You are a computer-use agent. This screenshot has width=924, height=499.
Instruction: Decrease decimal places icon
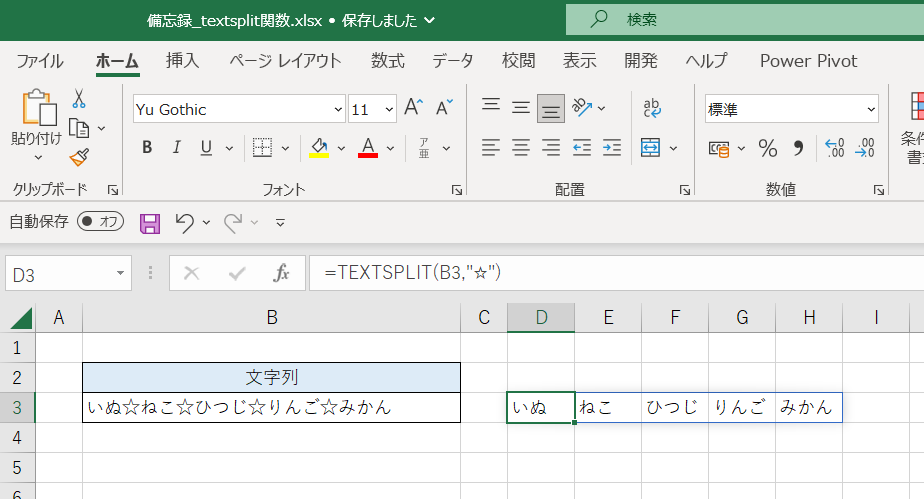pyautogui.click(x=865, y=148)
